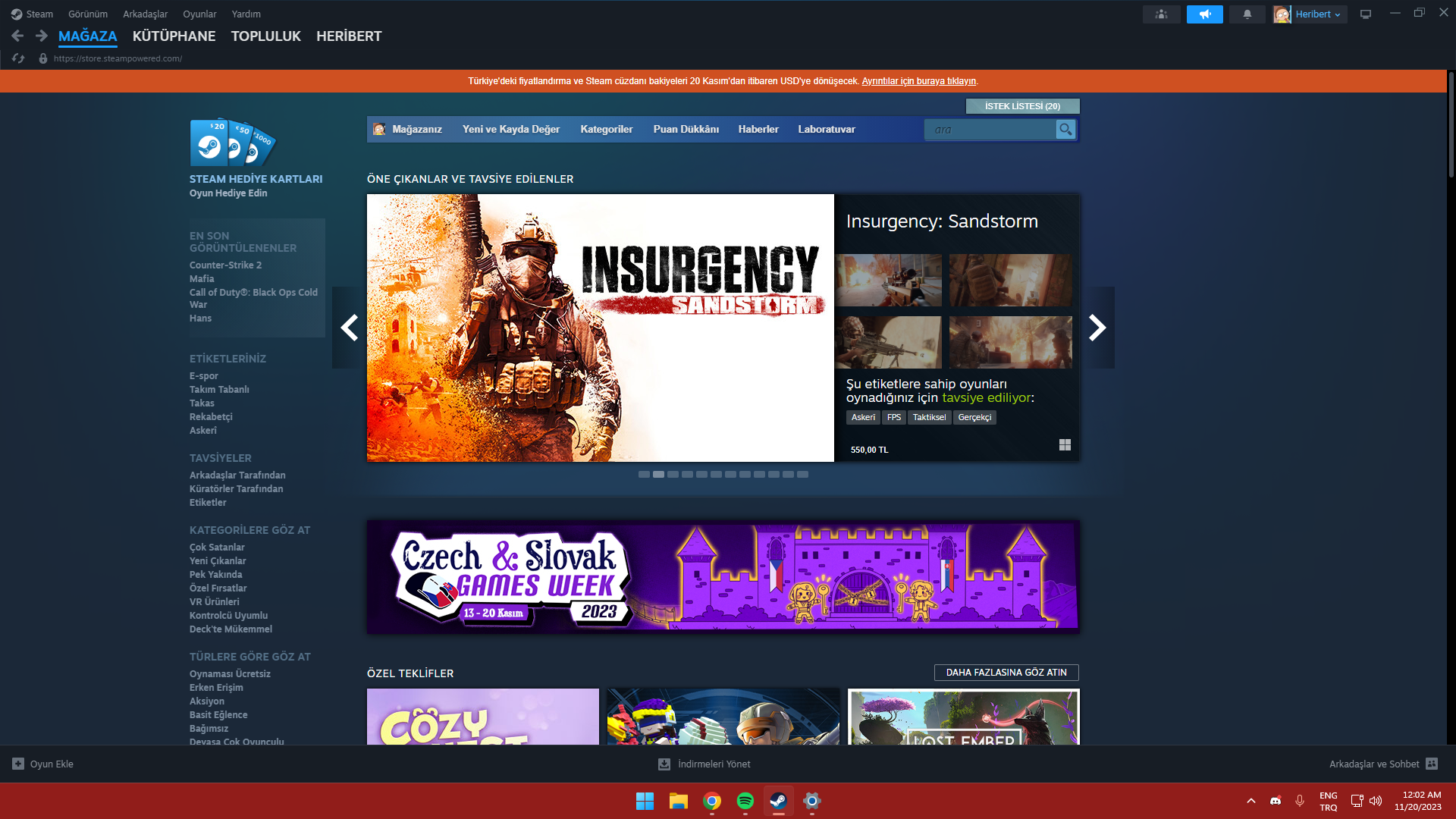This screenshot has height=819, width=1456.
Task: Open the friends activity icon in title bar
Action: [x=1161, y=14]
